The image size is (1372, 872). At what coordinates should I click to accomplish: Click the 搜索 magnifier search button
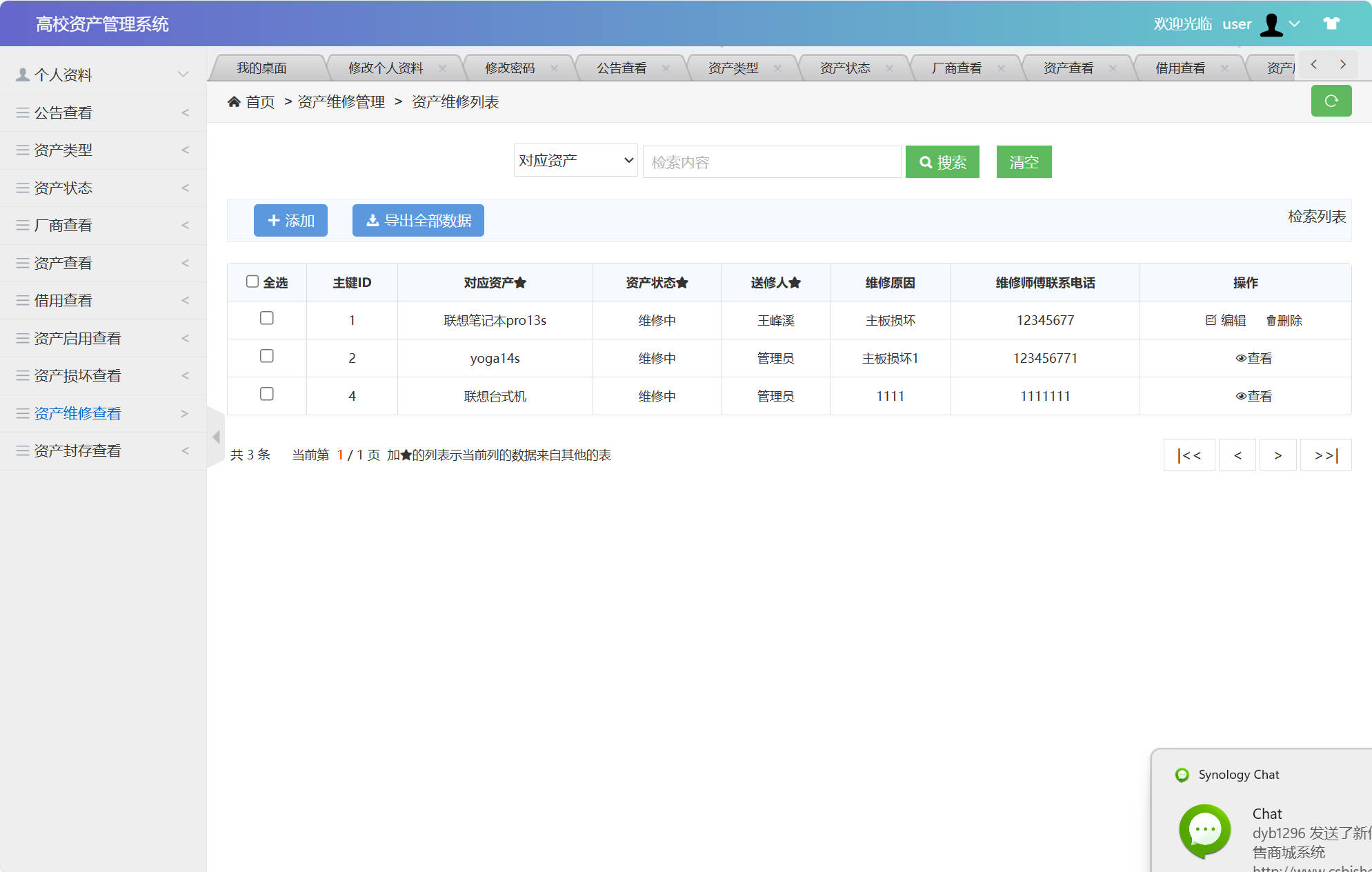pyautogui.click(x=943, y=161)
